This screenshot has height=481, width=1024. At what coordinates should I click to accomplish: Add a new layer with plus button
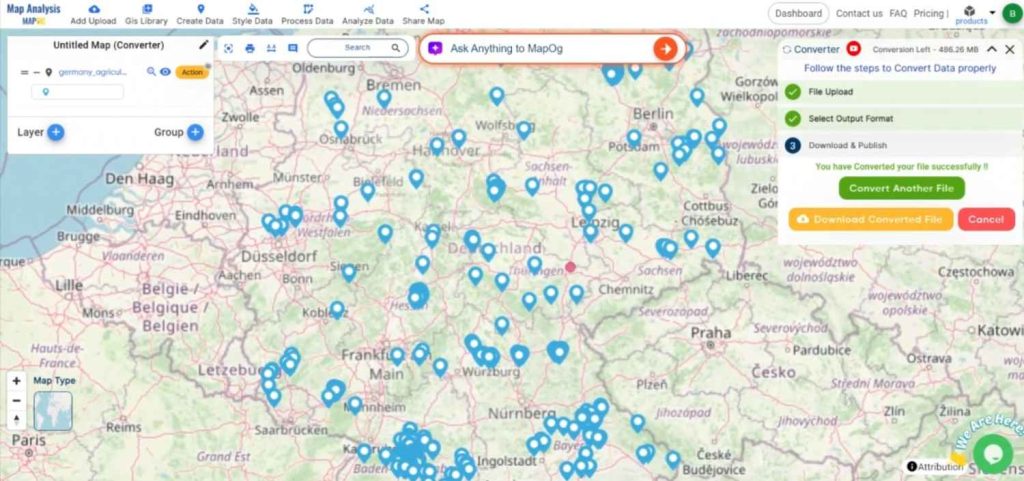pyautogui.click(x=56, y=132)
